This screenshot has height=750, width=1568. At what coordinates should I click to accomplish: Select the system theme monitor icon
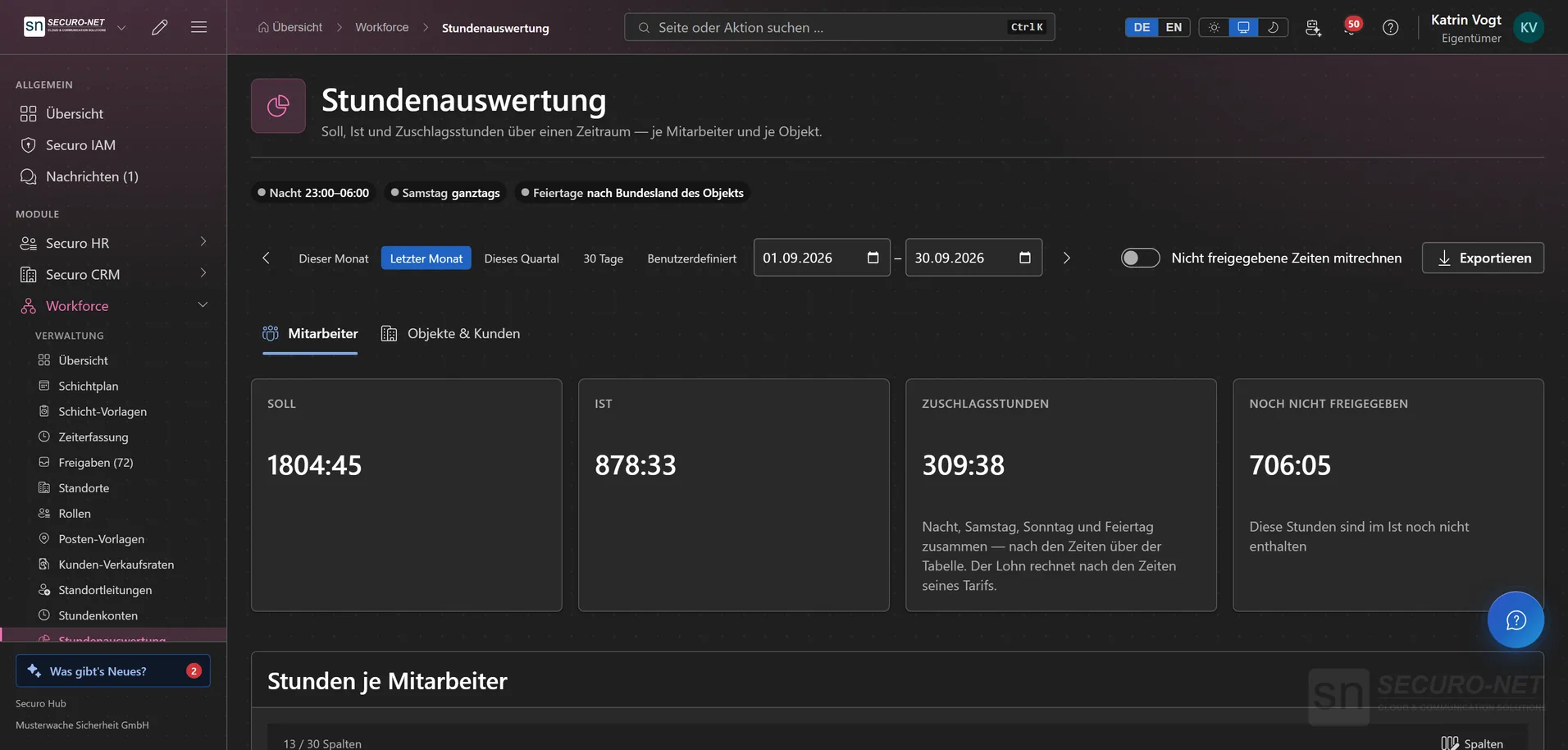click(1243, 27)
